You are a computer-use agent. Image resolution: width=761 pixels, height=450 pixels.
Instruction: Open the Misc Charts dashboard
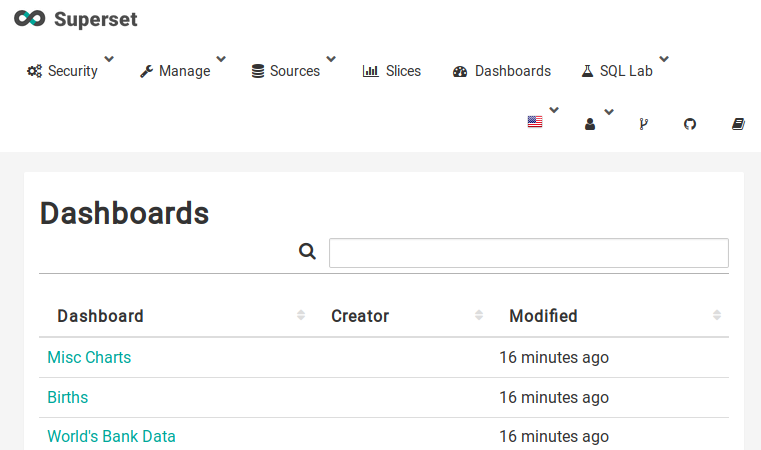89,357
